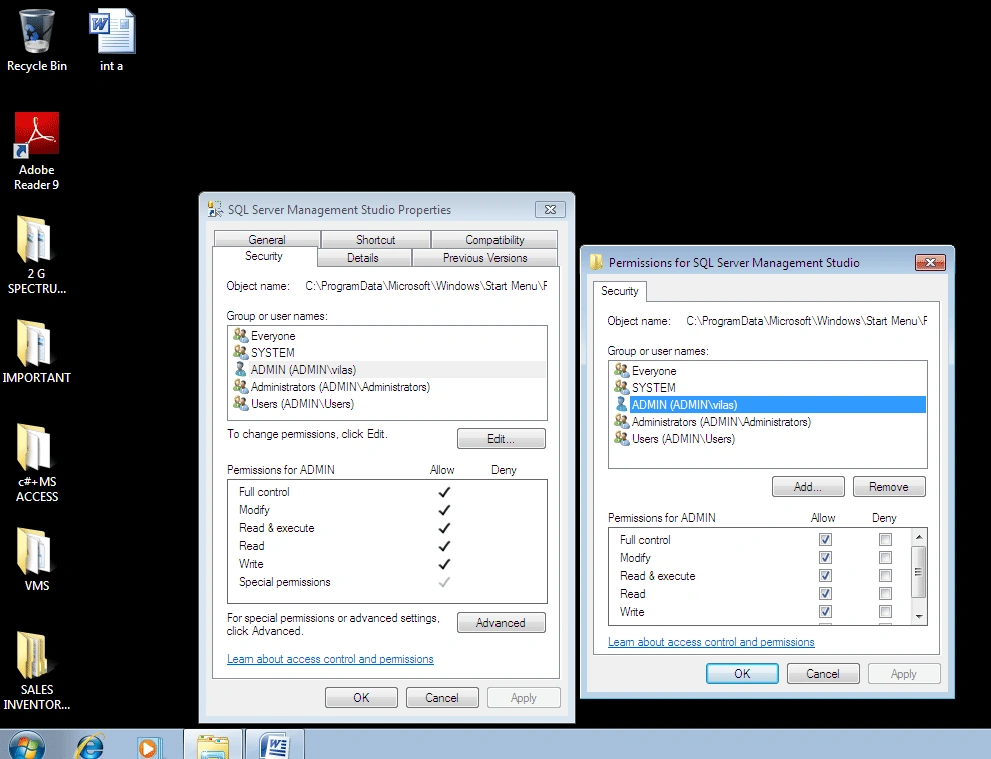Click SYSTEM group icon in Permissions dialog
Image resolution: width=991 pixels, height=759 pixels.
click(x=621, y=387)
